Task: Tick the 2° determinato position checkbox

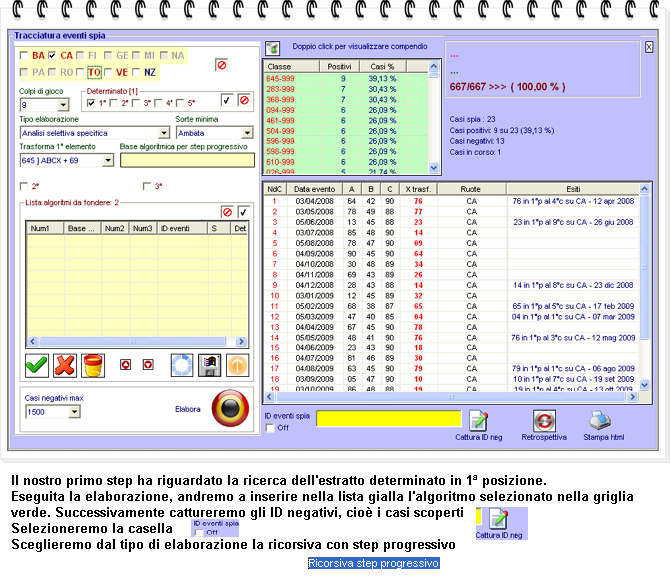Action: point(113,103)
